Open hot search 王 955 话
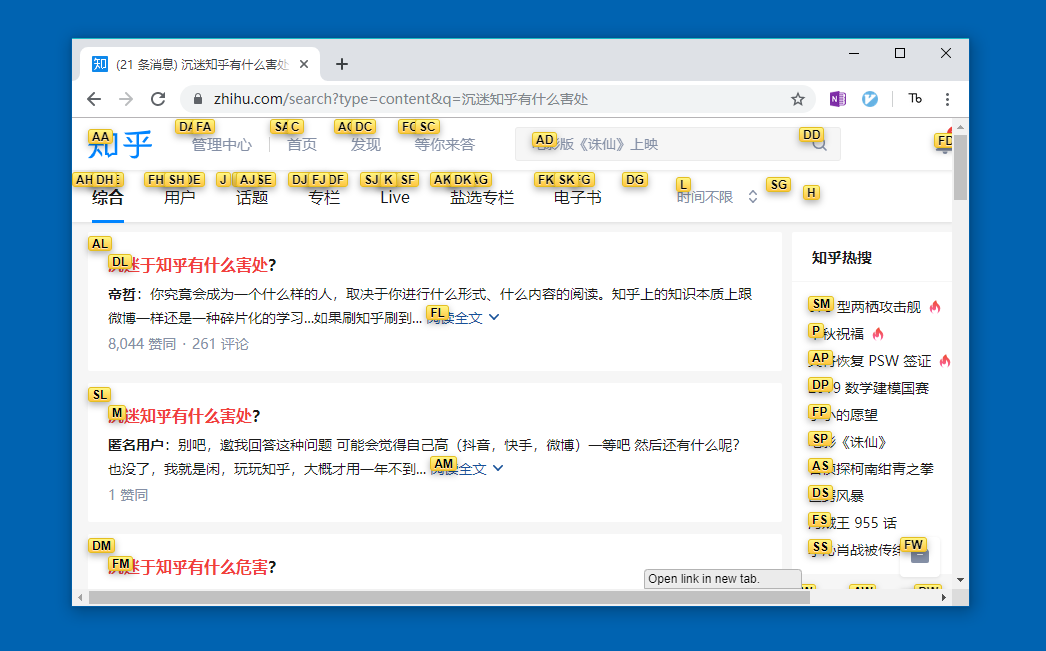Screen dimensions: 1046x651 853,523
